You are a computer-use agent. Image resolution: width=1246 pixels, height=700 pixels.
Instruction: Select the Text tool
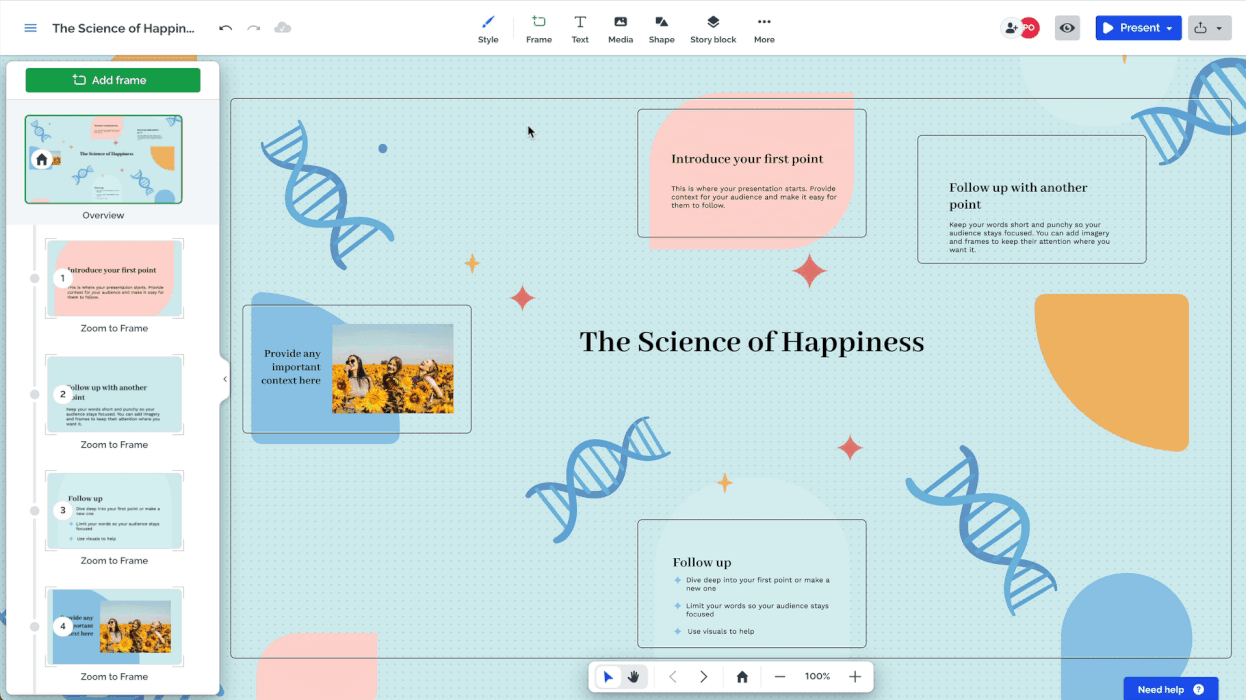(580, 29)
